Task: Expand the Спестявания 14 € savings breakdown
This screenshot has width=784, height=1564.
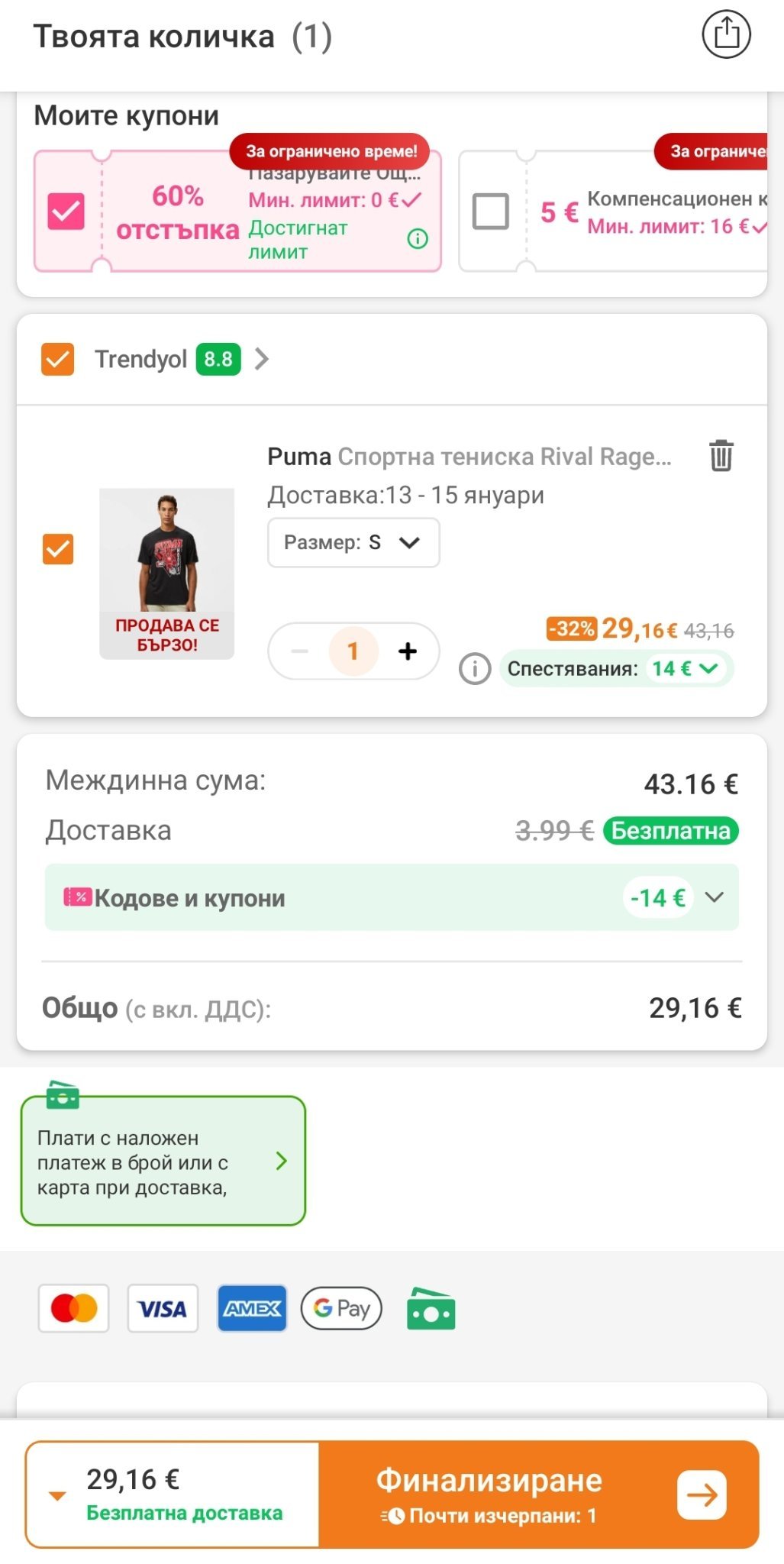Action: point(685,669)
